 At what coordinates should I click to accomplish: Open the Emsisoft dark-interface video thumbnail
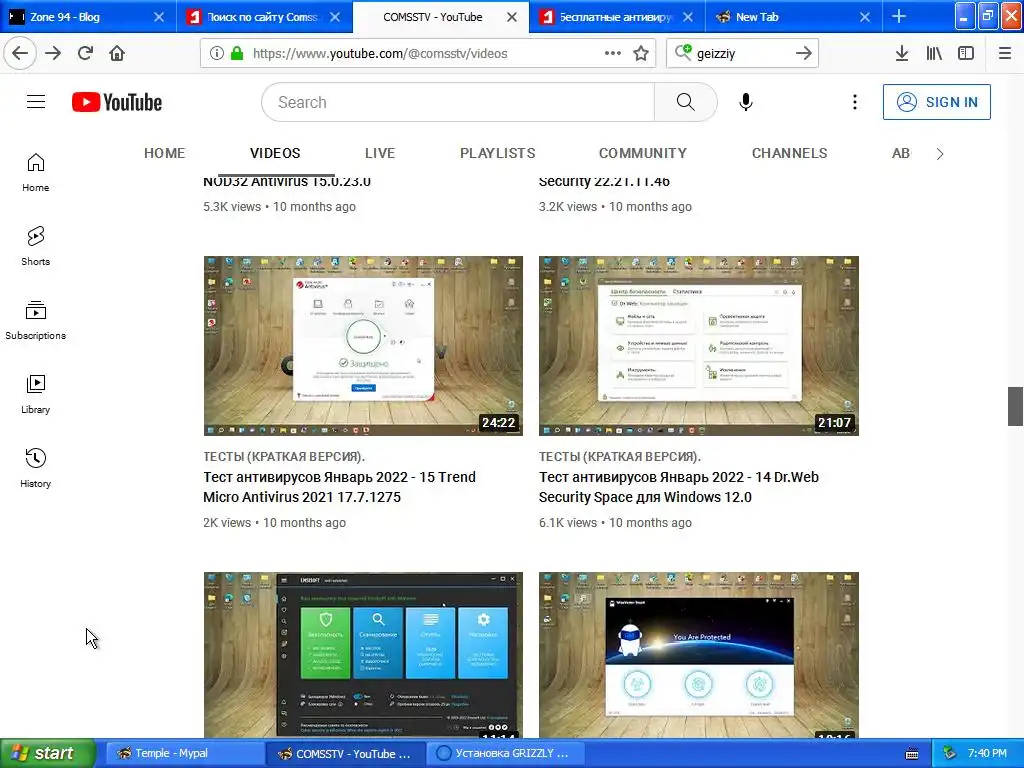[363, 655]
